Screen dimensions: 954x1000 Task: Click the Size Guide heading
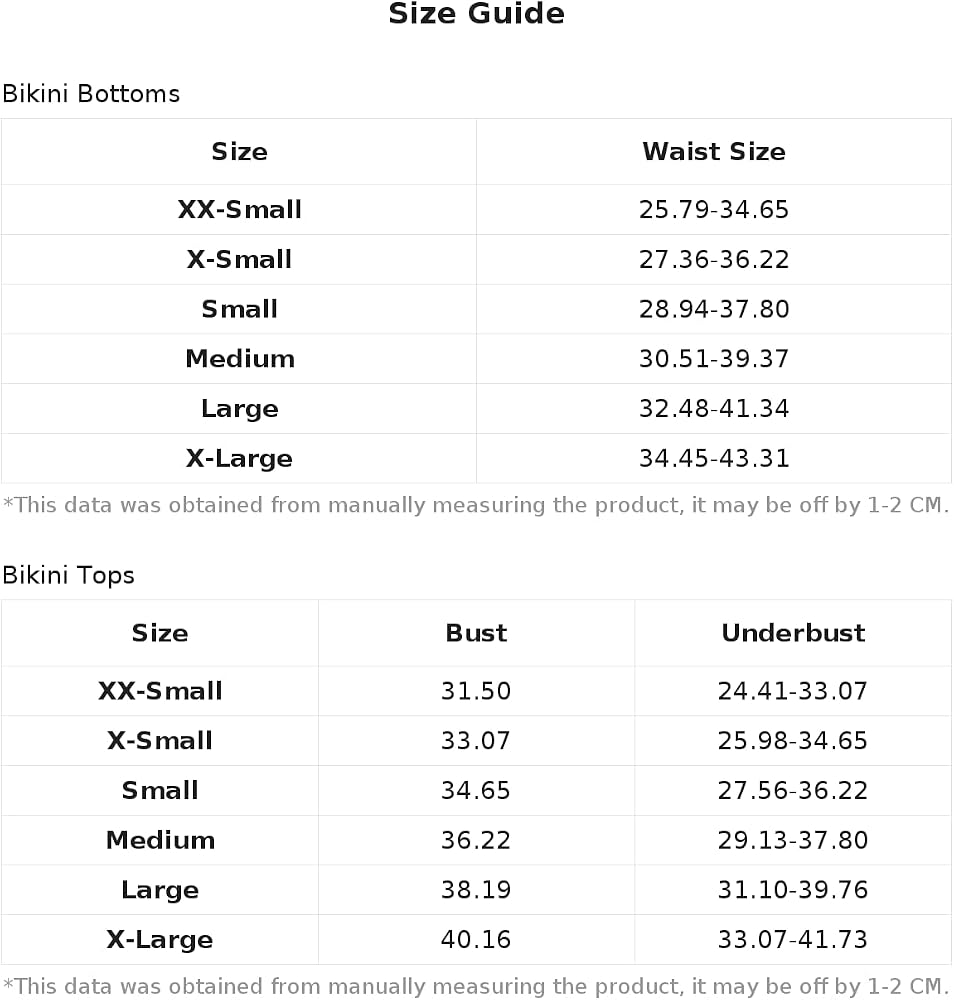tap(476, 13)
